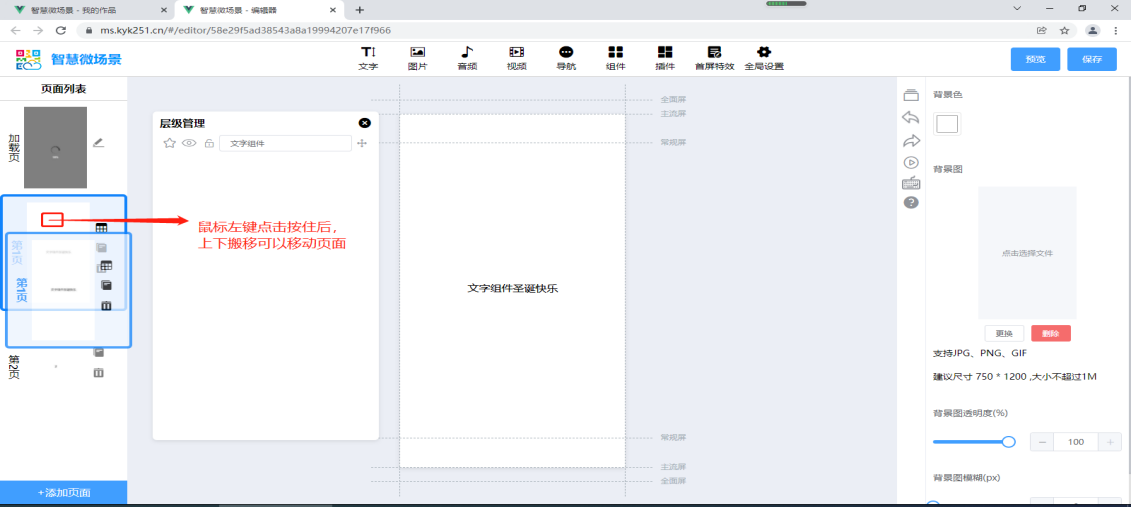Open the 全局设置 global settings menu

tap(764, 58)
